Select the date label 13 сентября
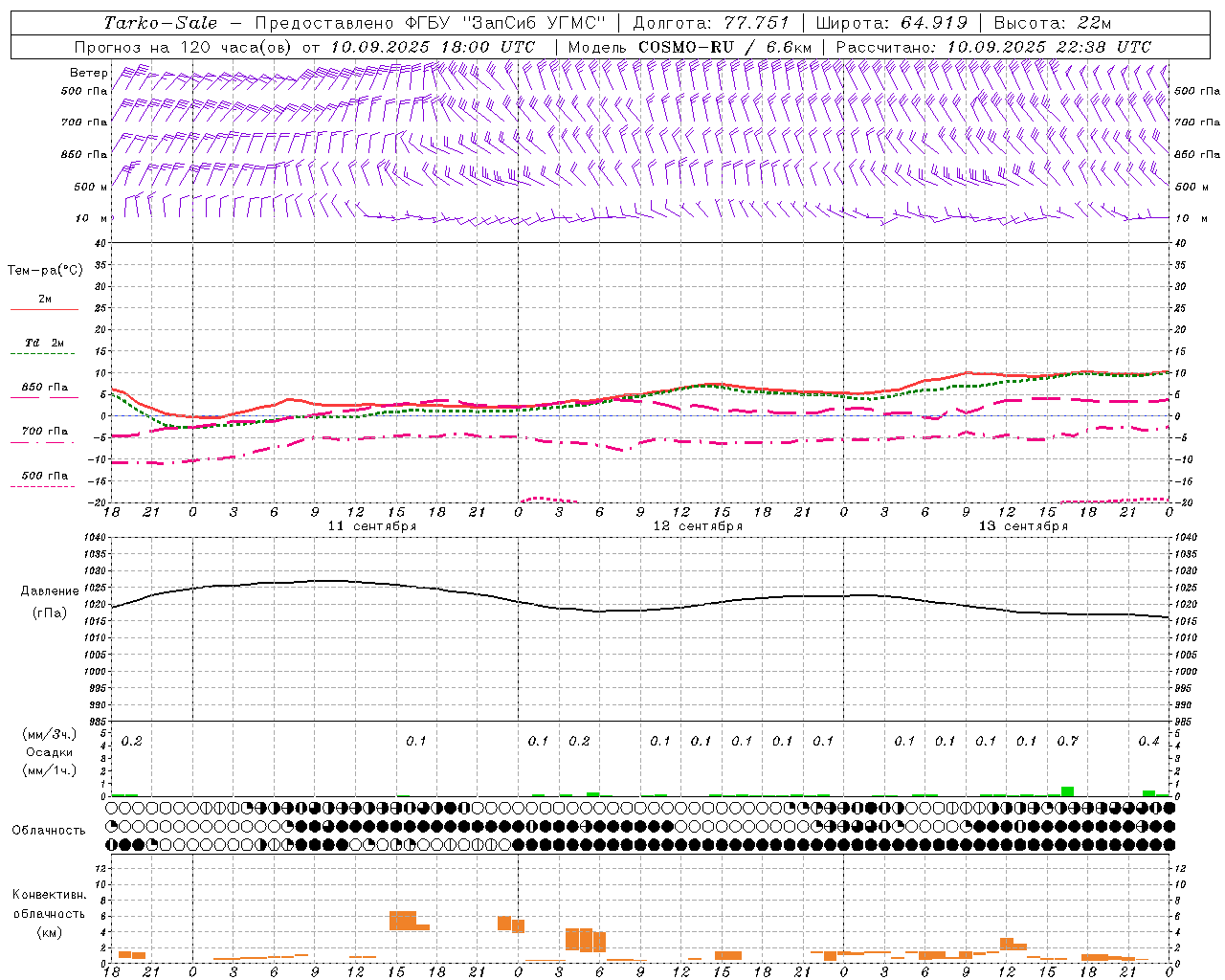Screen dimensions: 1225x980 [1023, 526]
